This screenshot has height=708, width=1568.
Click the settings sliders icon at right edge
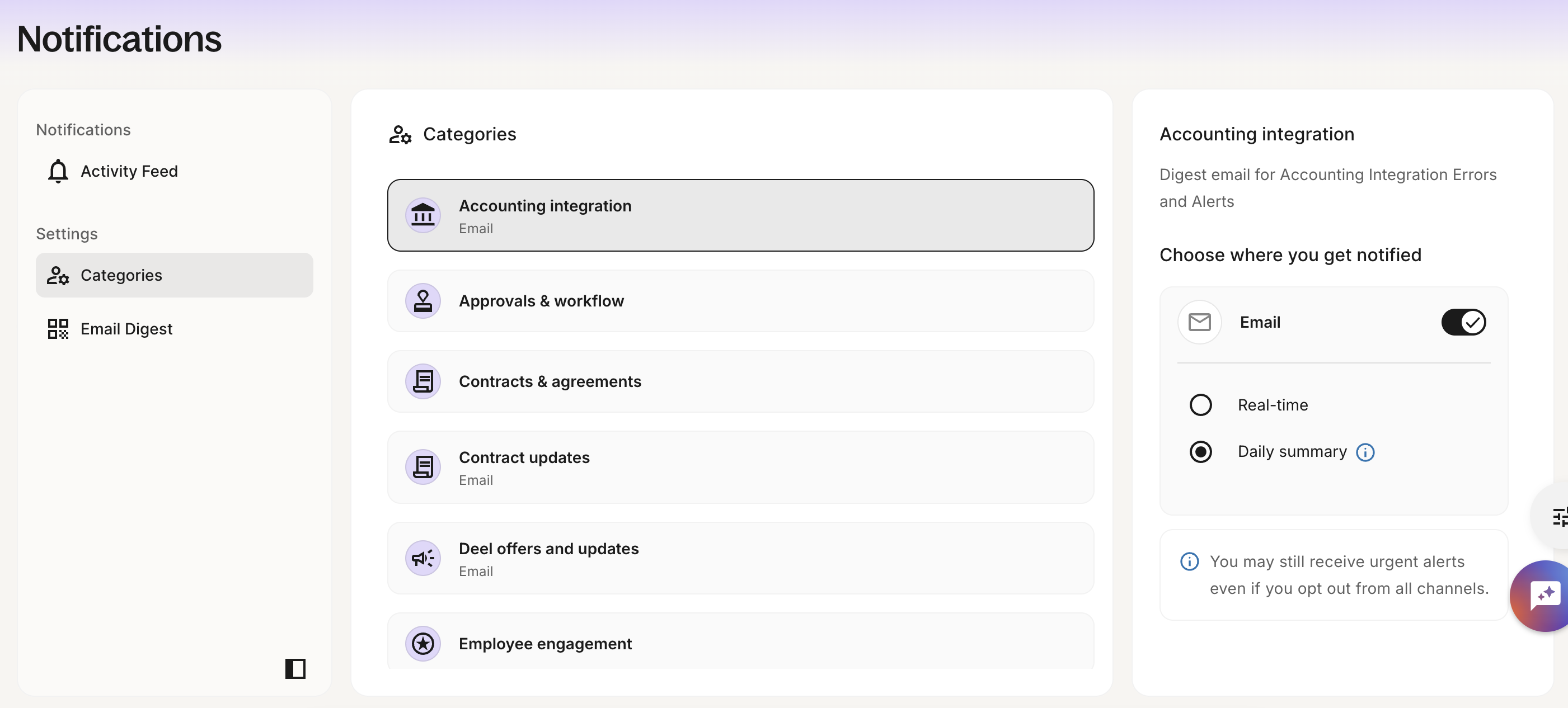[x=1559, y=517]
